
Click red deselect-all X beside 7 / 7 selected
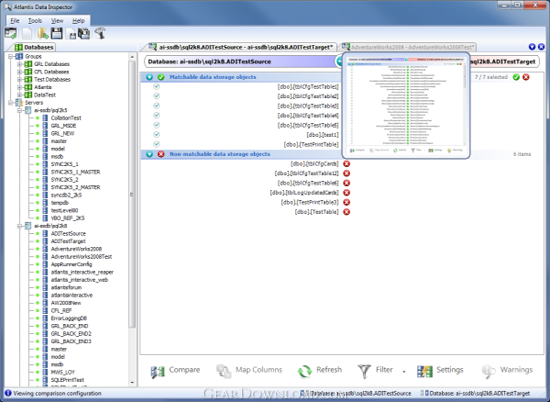tap(526, 77)
